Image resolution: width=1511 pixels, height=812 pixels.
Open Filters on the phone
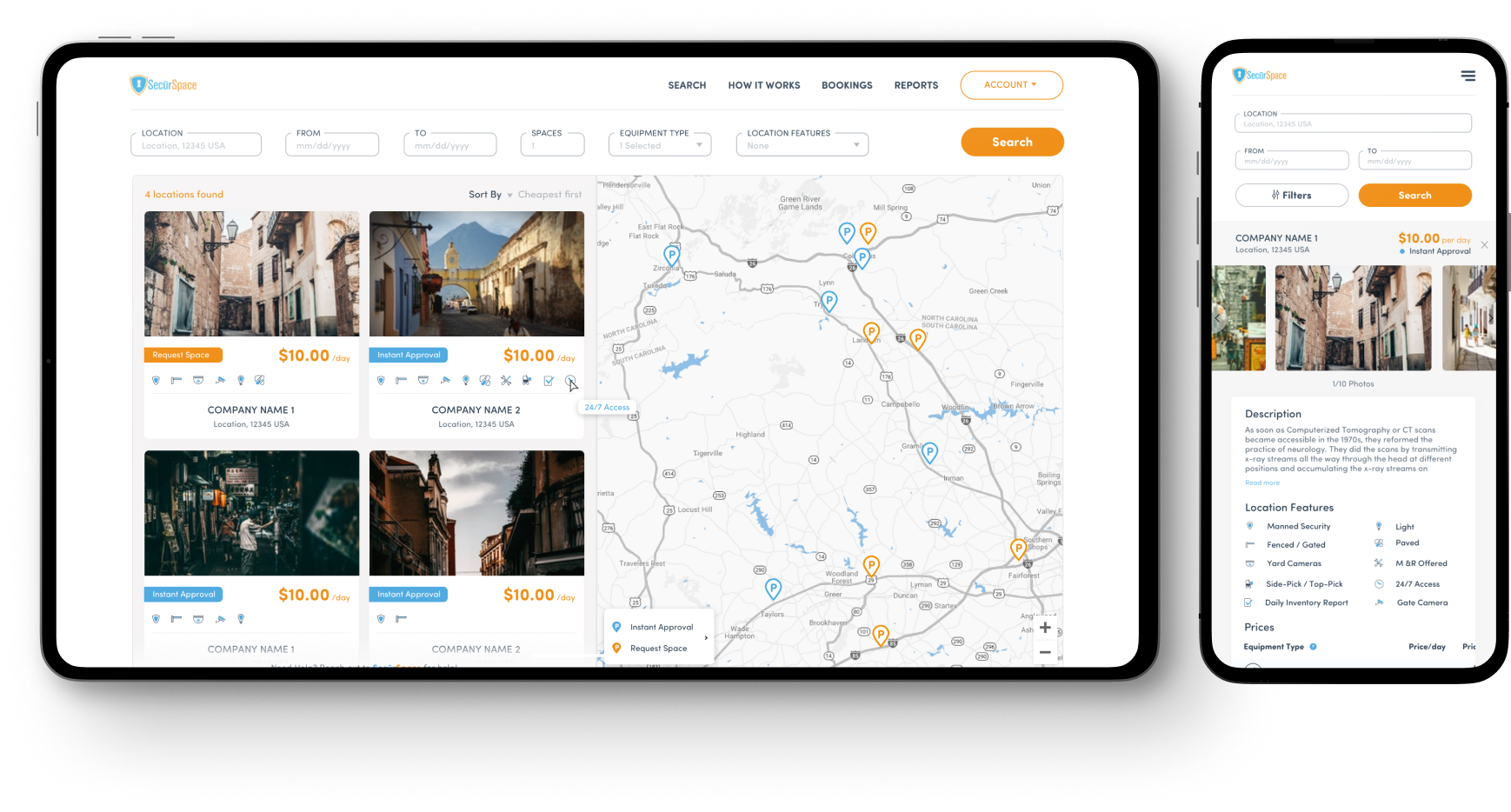[1292, 196]
